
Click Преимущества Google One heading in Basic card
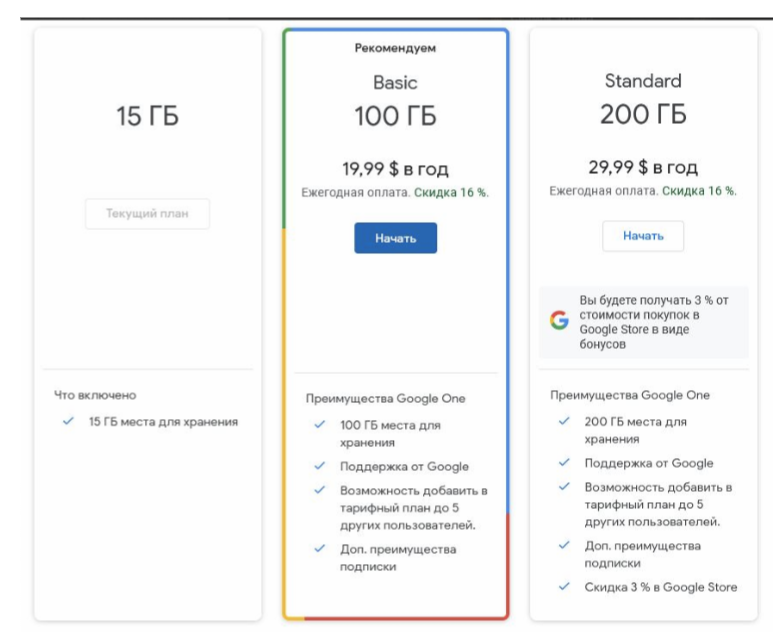pos(386,398)
